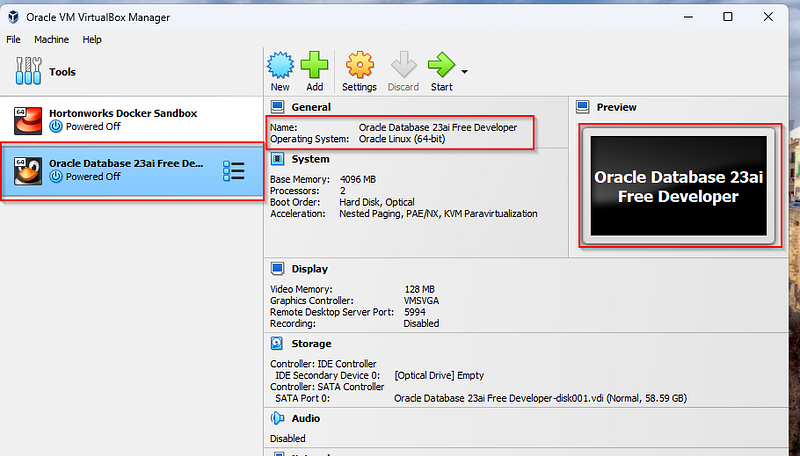This screenshot has height=456, width=800.
Task: Maximize the VirtualBox Manager window
Action: pyautogui.click(x=728, y=17)
